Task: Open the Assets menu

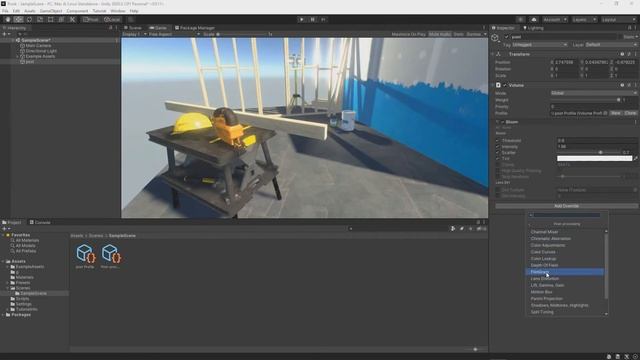Action: click(30, 11)
